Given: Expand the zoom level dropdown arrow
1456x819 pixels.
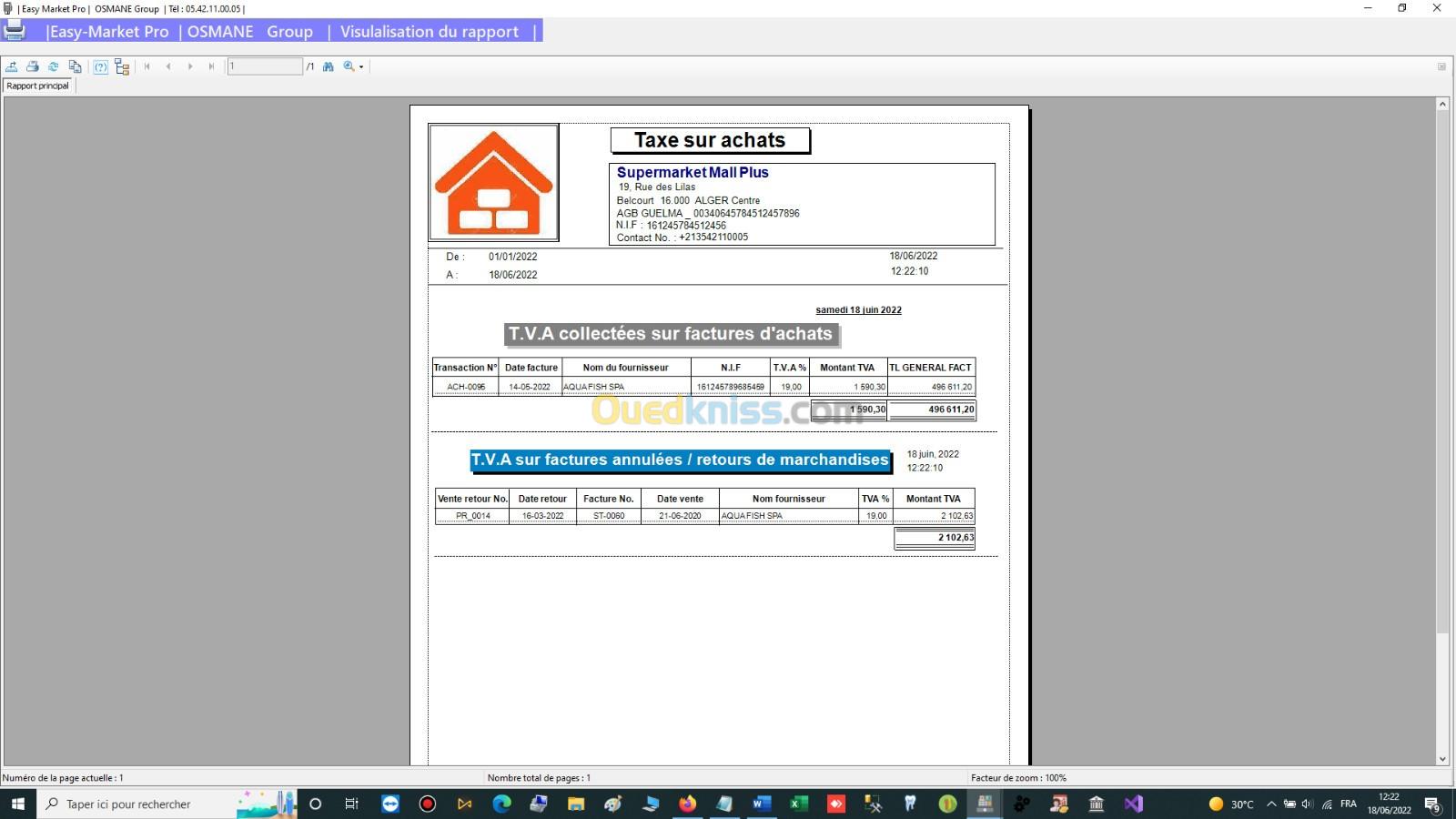Looking at the screenshot, I should point(361,67).
